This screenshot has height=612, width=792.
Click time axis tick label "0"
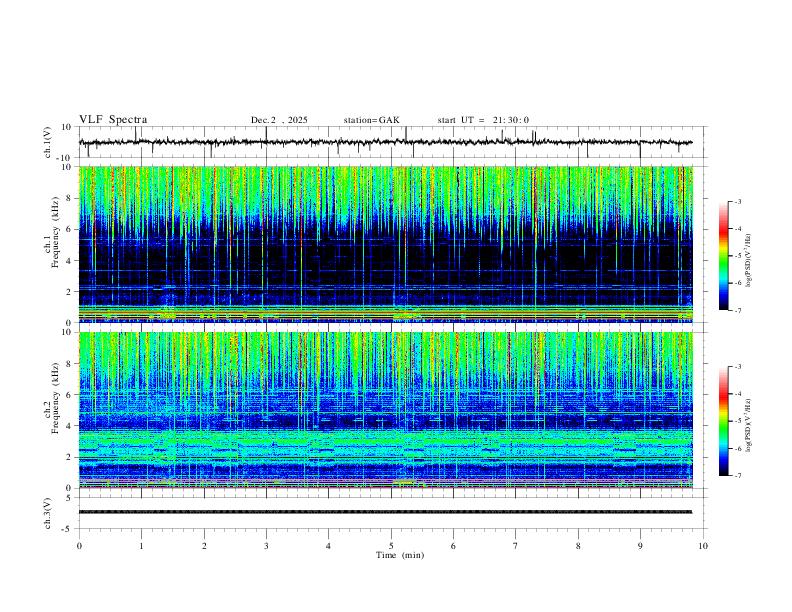(x=79, y=546)
